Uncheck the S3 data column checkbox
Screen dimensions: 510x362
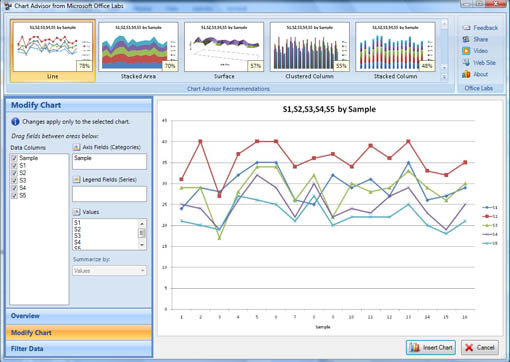pyautogui.click(x=14, y=181)
